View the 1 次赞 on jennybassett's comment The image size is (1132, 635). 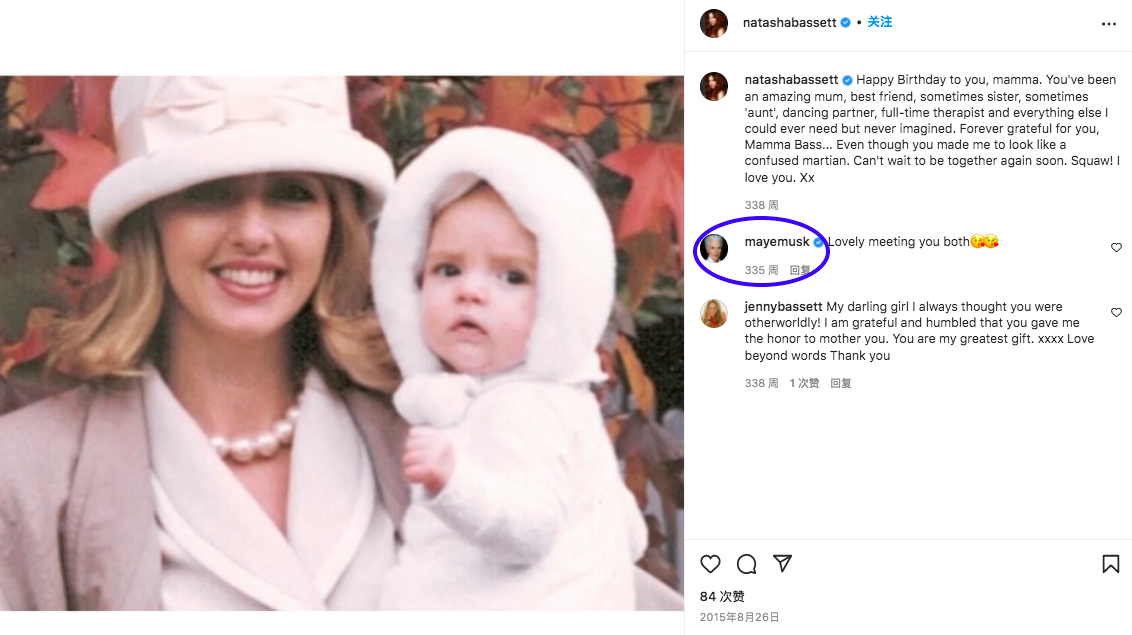[x=804, y=383]
